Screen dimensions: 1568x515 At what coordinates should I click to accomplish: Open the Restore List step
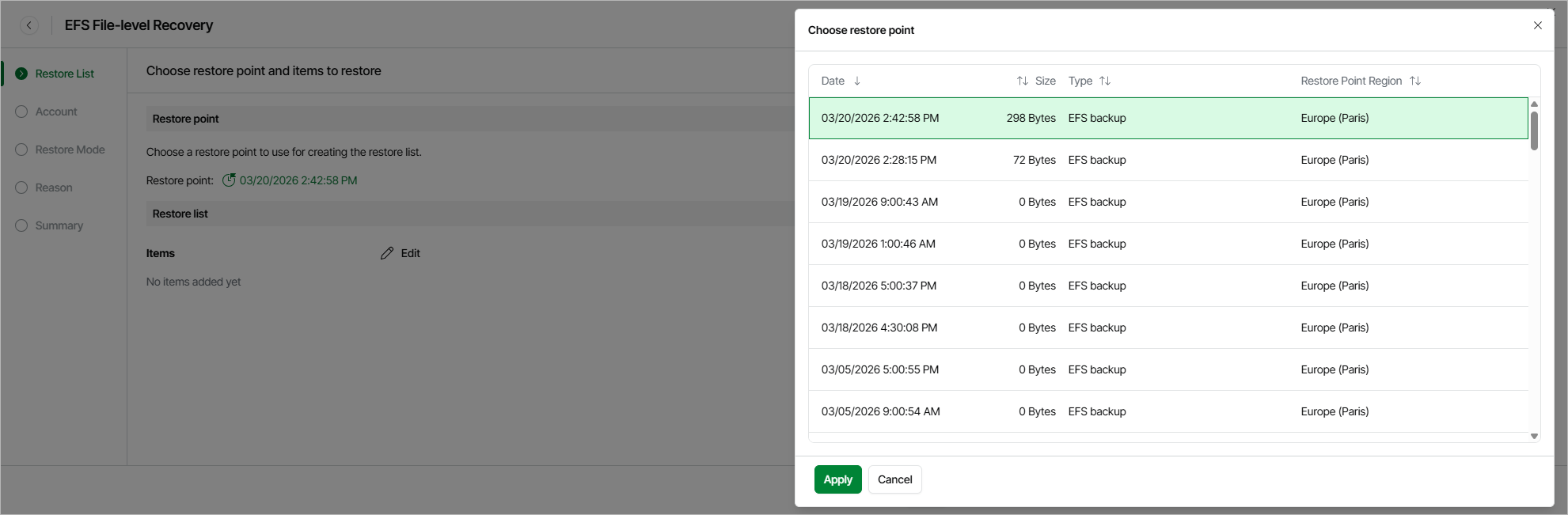[x=64, y=74]
